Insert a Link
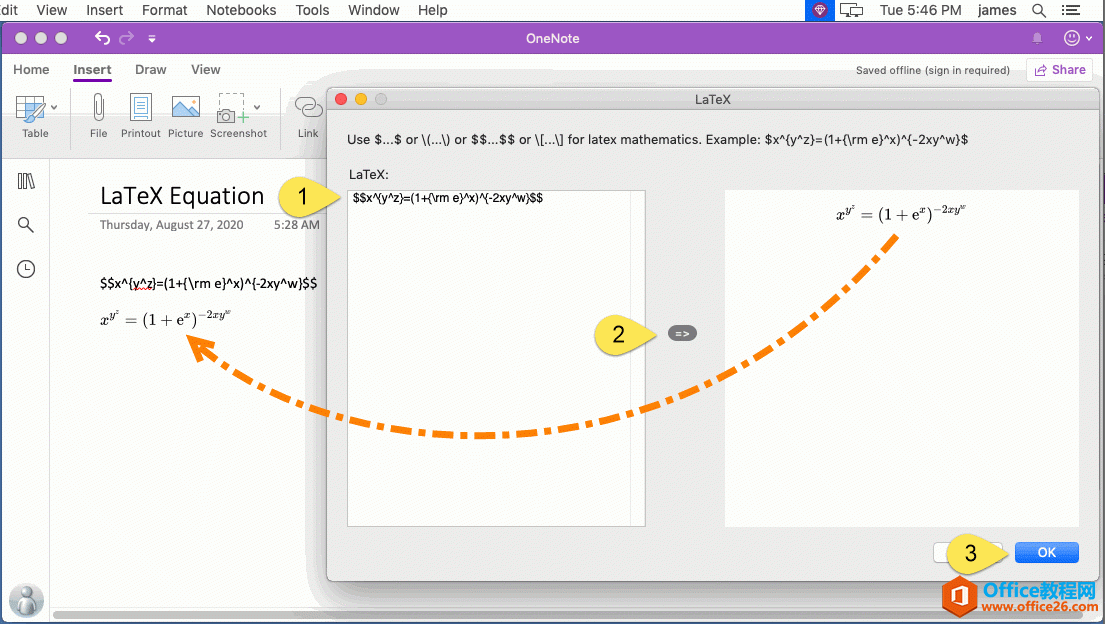1105x624 pixels. [x=308, y=116]
